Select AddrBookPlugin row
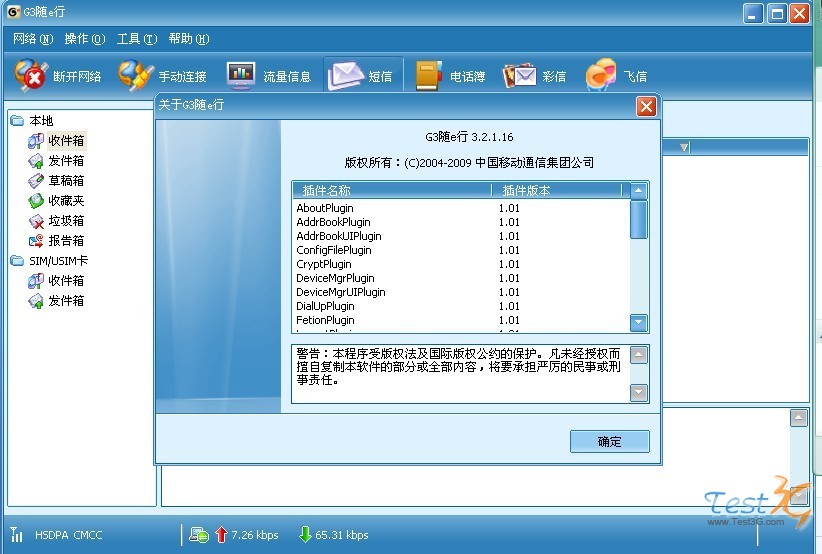The width and height of the screenshot is (822, 554). pyautogui.click(x=461, y=222)
